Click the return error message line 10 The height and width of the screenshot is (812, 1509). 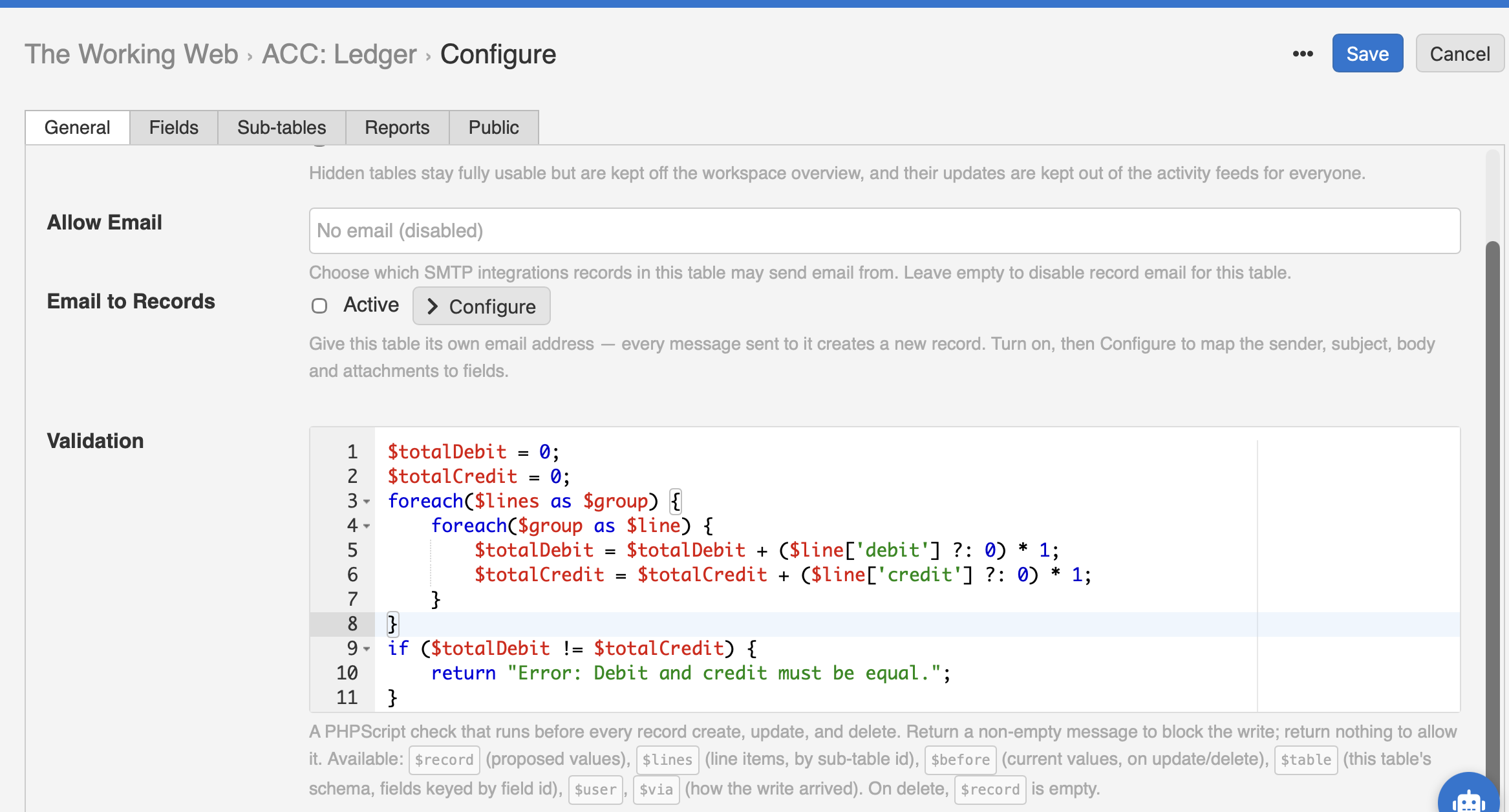click(690, 673)
